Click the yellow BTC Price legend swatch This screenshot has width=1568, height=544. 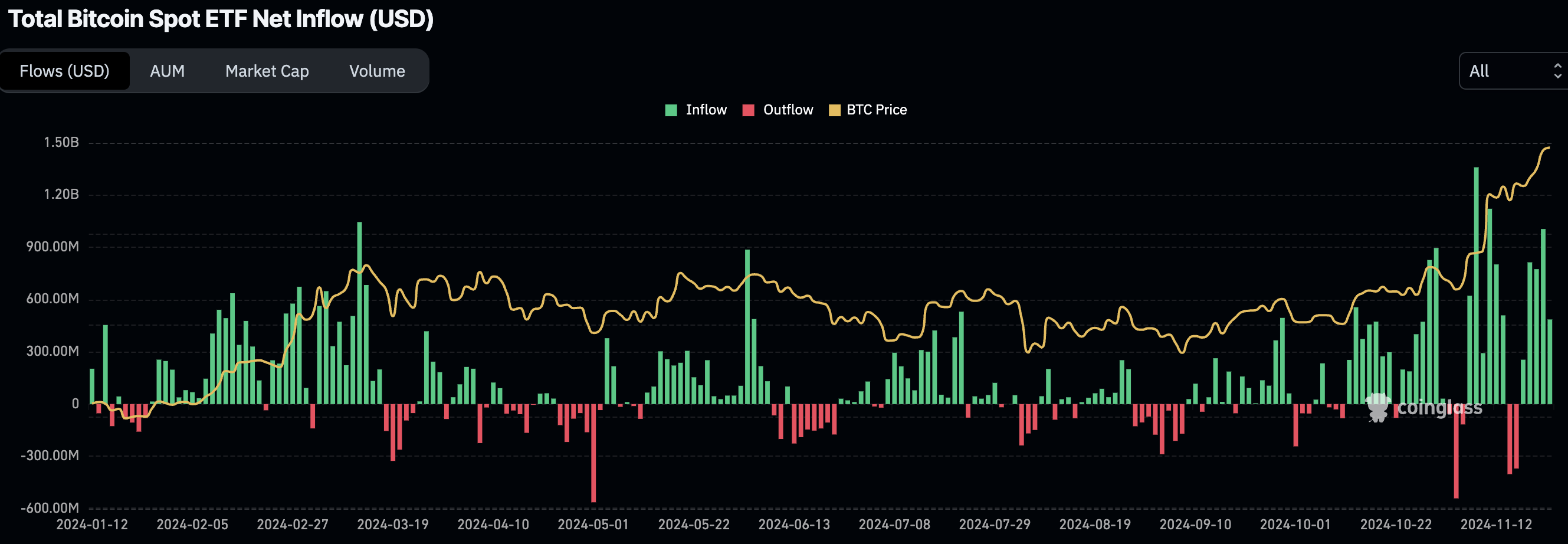pyautogui.click(x=835, y=110)
